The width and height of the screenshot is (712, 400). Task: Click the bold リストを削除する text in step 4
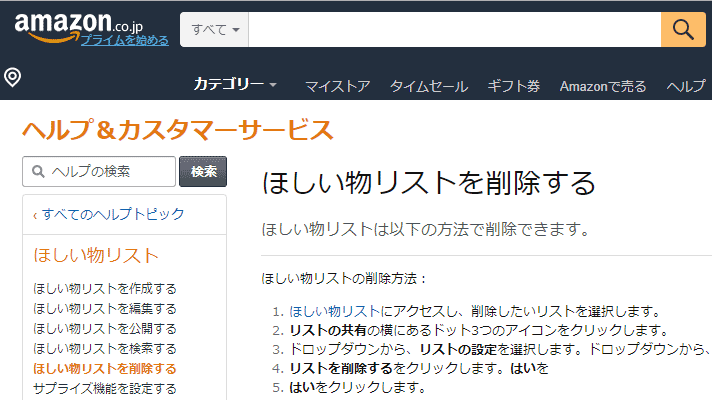tap(341, 368)
